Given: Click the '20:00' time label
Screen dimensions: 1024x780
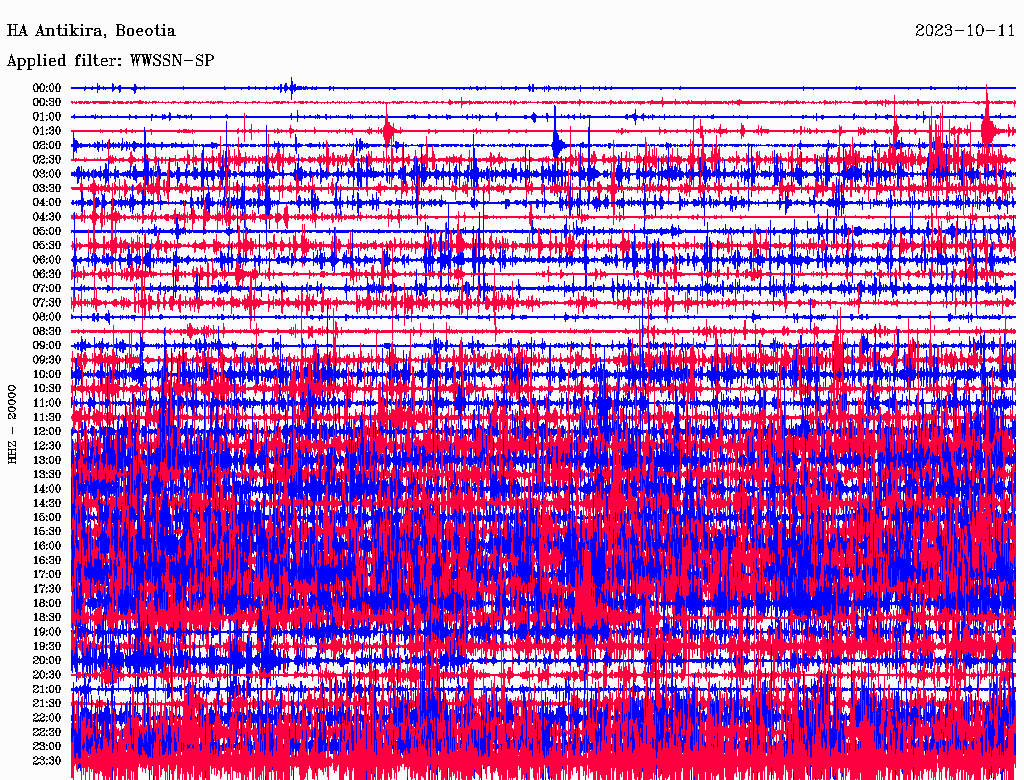Looking at the screenshot, I should [x=47, y=660].
